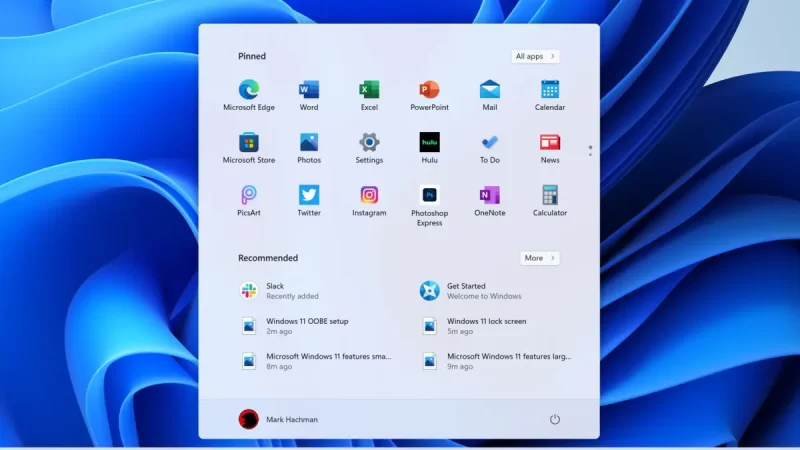The height and width of the screenshot is (450, 800).
Task: Click the More button in Recommended
Action: [x=539, y=258]
